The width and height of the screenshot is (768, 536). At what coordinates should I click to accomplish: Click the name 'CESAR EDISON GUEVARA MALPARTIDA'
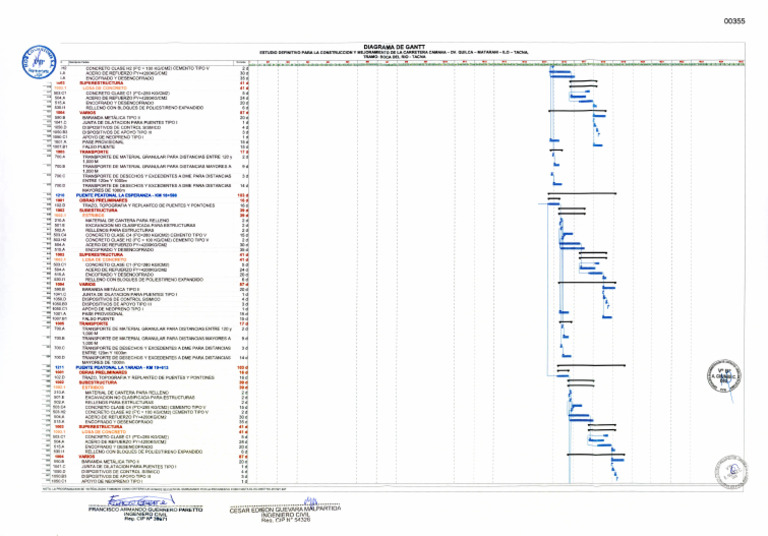[x=285, y=510]
